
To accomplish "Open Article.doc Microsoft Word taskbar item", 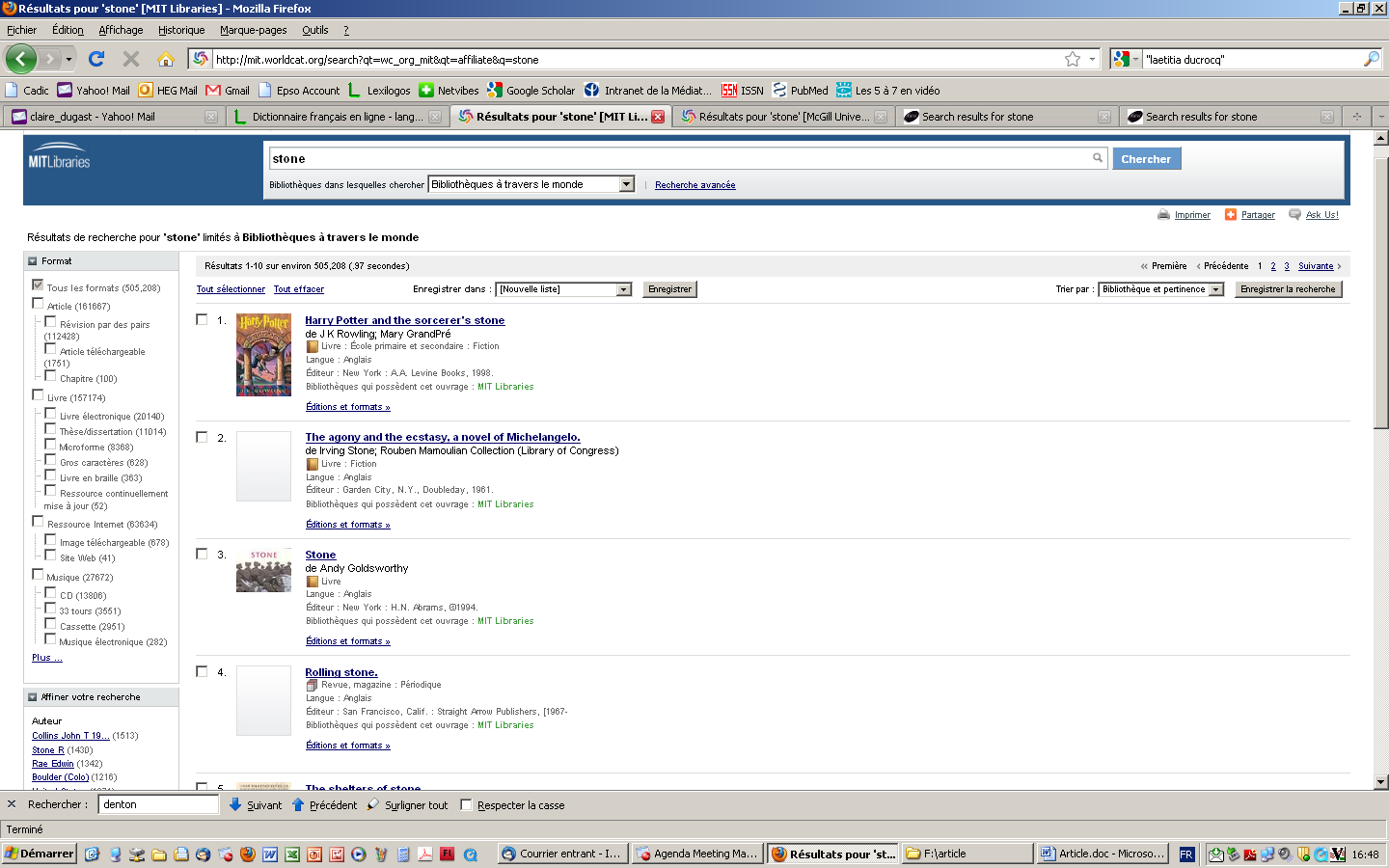I will [1104, 854].
